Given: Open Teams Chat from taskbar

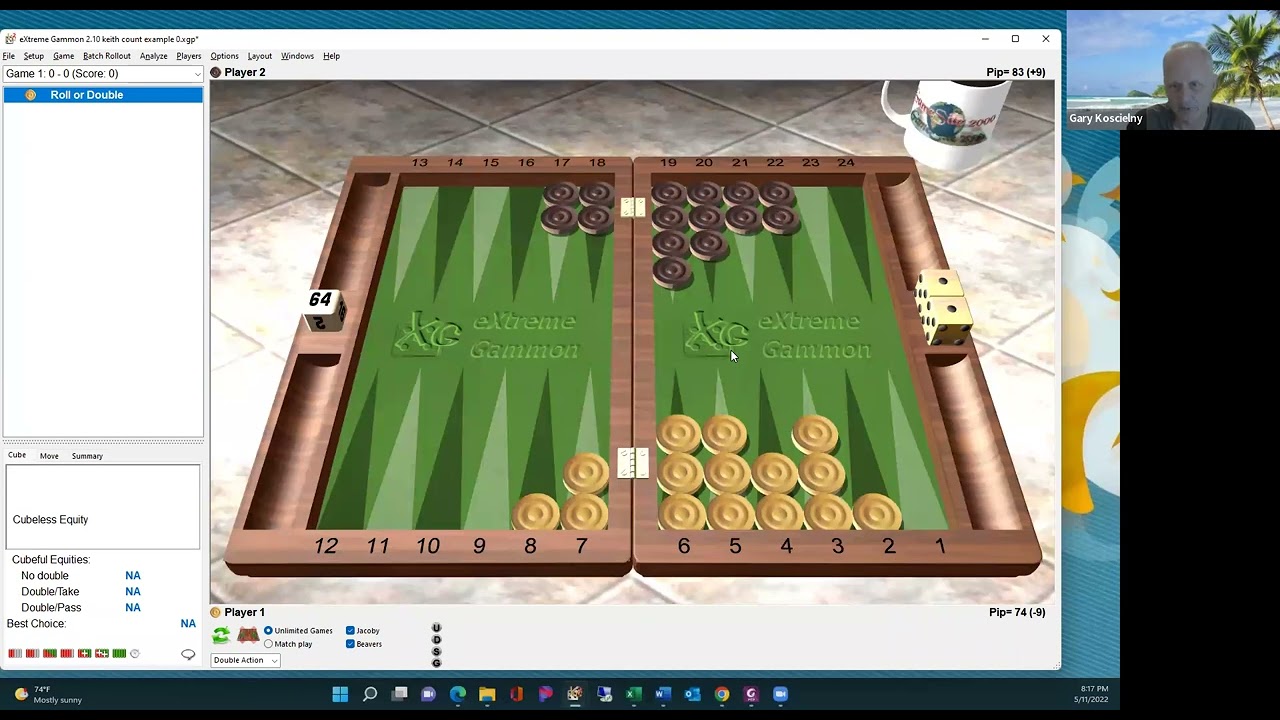Looking at the screenshot, I should pos(428,694).
